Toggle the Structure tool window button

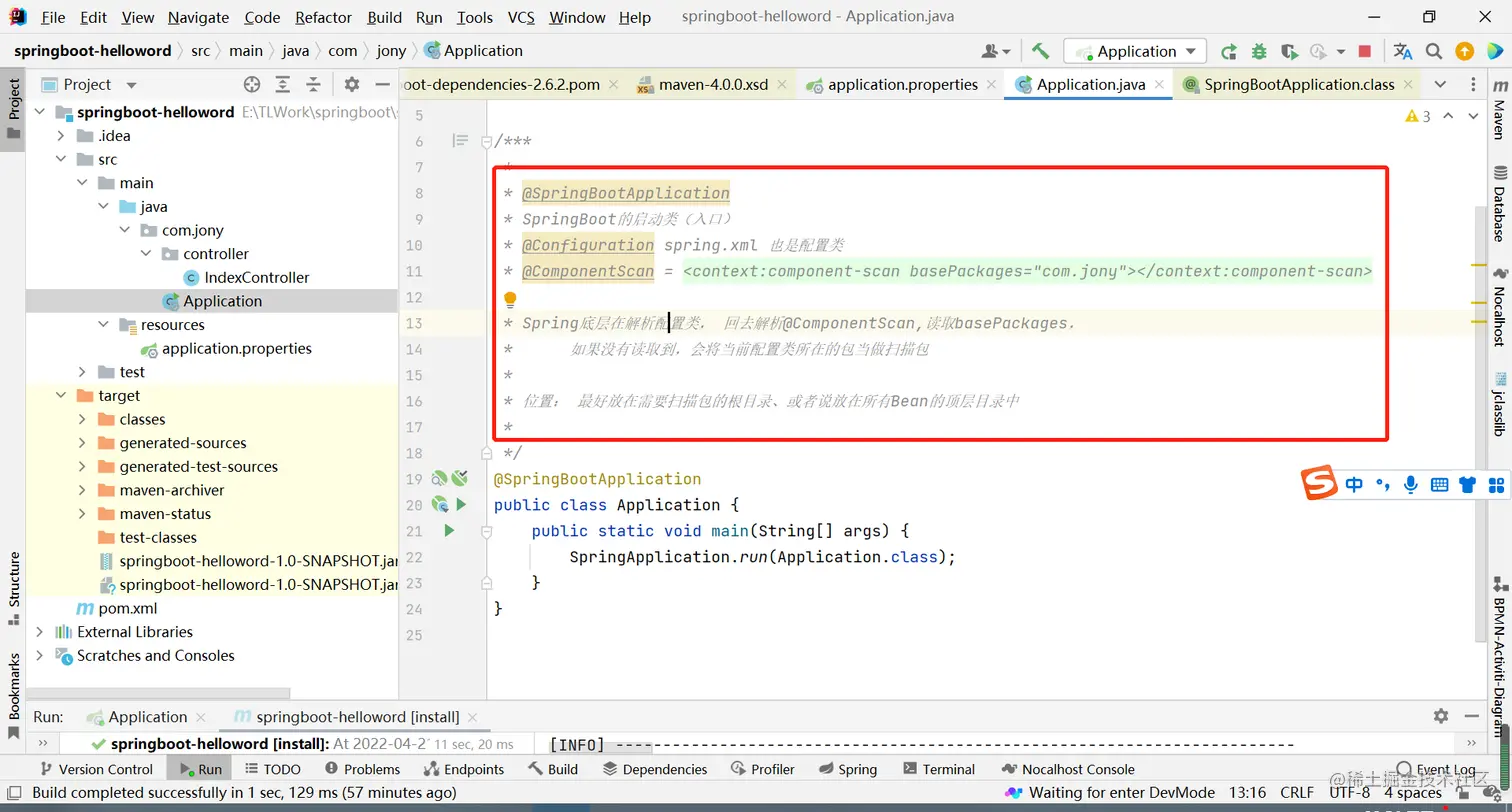(x=13, y=588)
